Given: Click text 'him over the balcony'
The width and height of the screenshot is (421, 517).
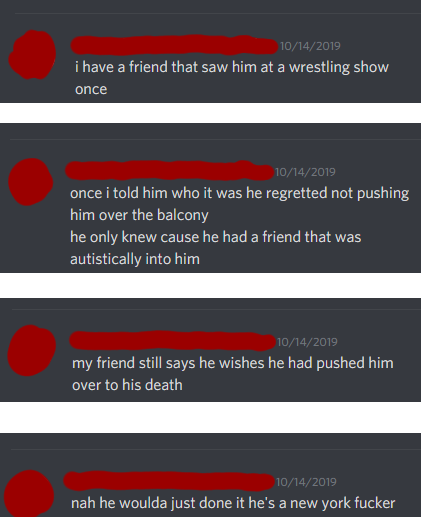Looking at the screenshot, I should pyautogui.click(x=139, y=215).
